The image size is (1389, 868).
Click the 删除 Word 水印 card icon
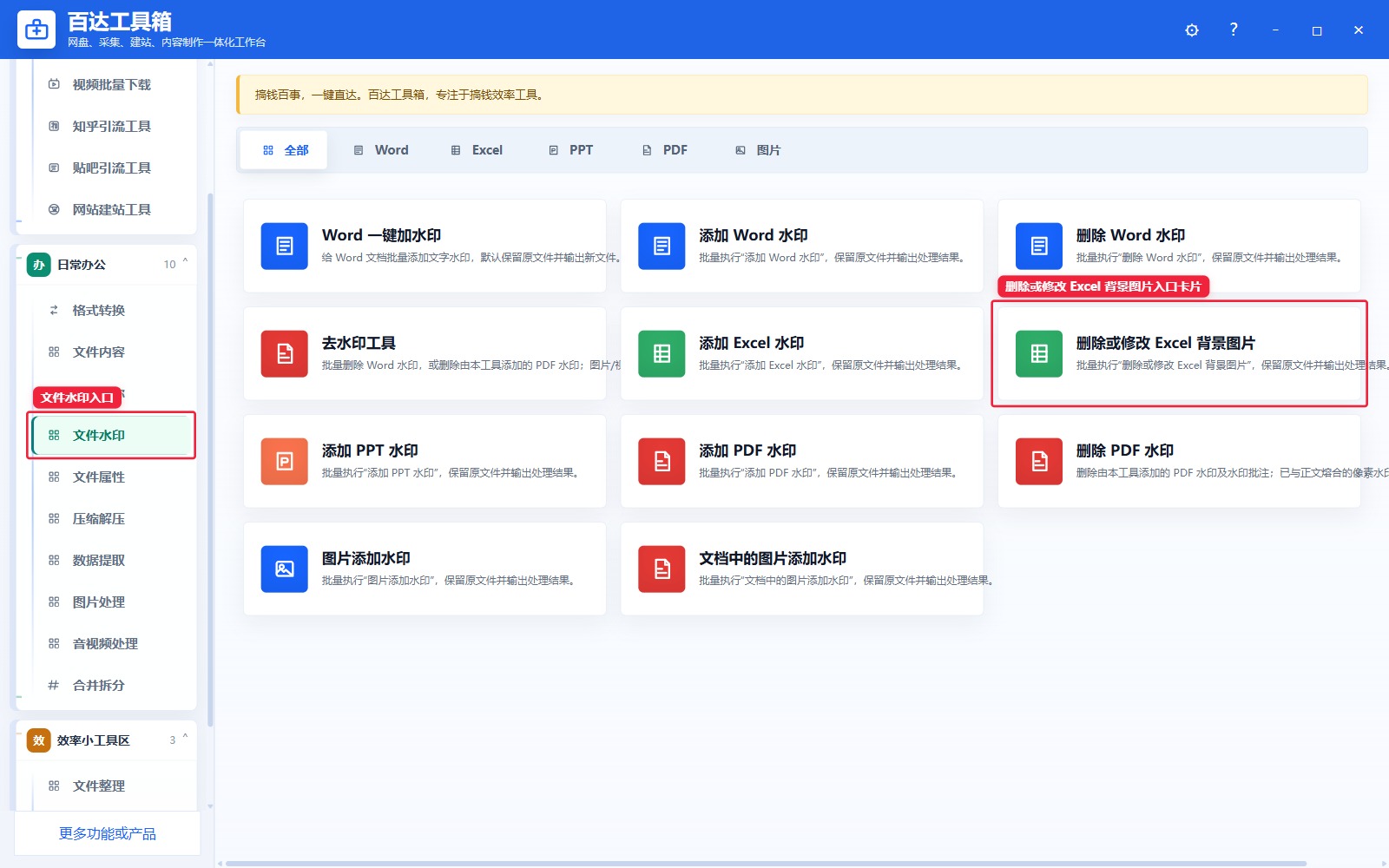[x=1039, y=247]
